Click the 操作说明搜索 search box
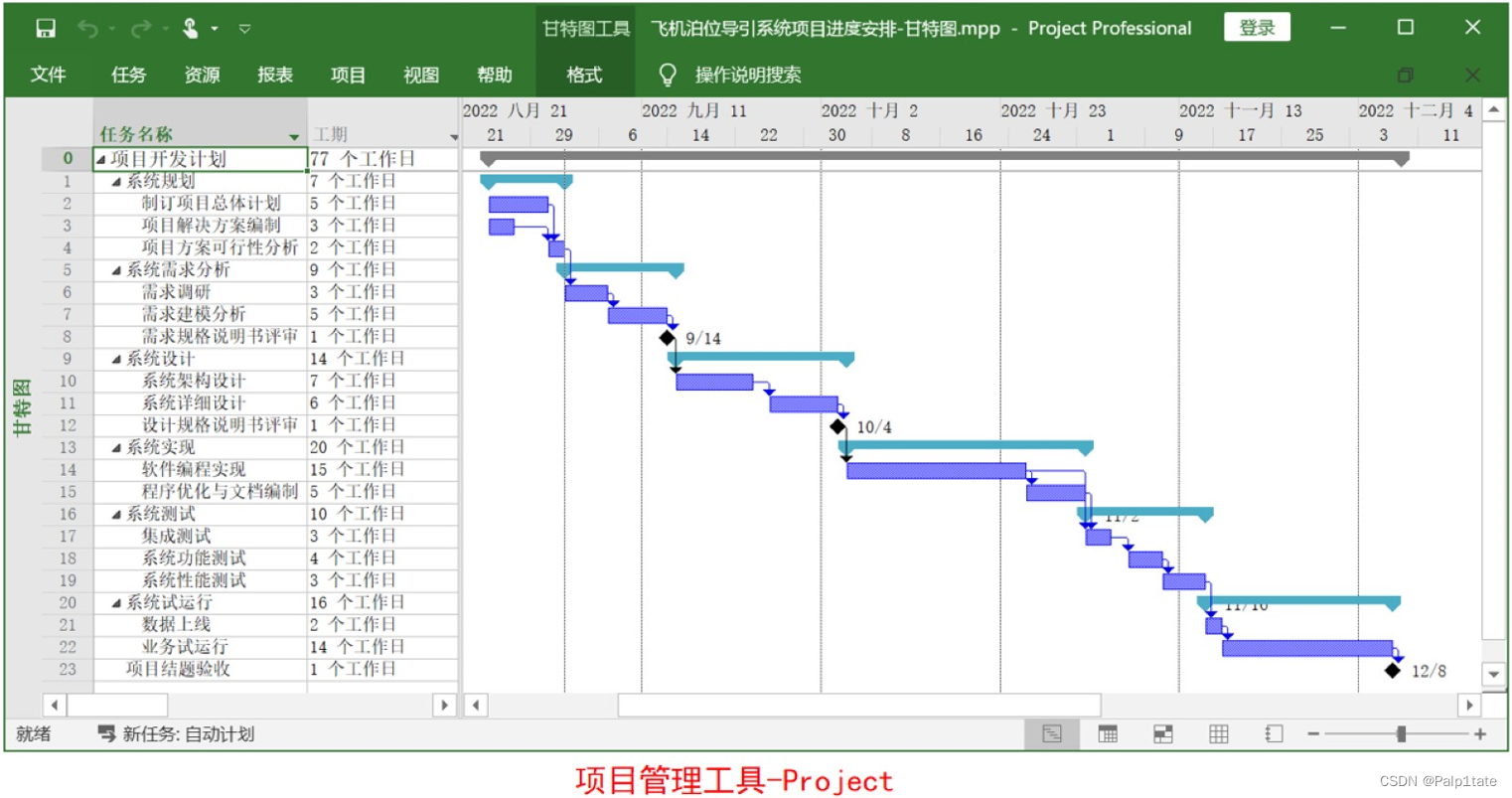The height and width of the screenshot is (798, 1512). click(x=747, y=75)
